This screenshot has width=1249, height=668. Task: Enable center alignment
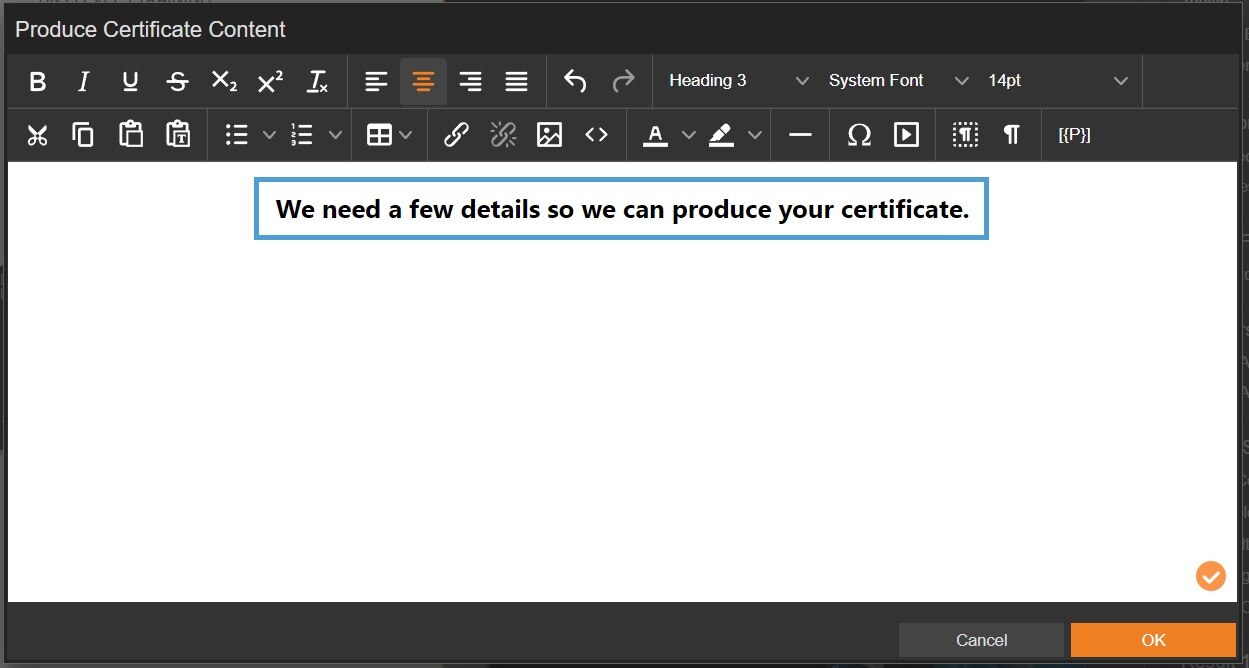coord(423,82)
